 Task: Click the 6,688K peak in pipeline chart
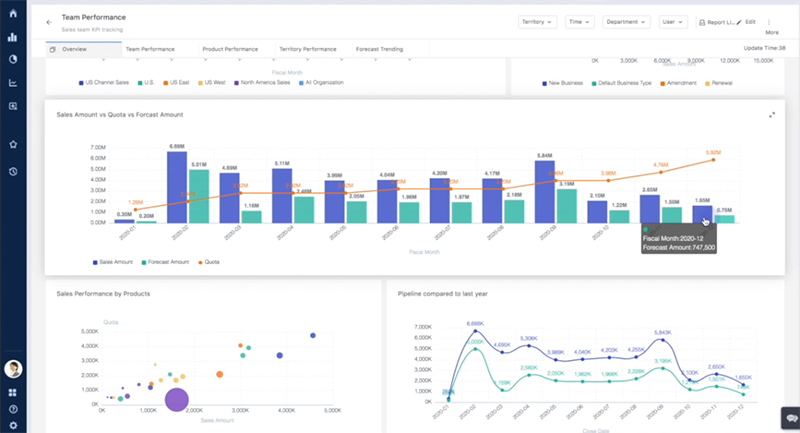[x=476, y=330]
